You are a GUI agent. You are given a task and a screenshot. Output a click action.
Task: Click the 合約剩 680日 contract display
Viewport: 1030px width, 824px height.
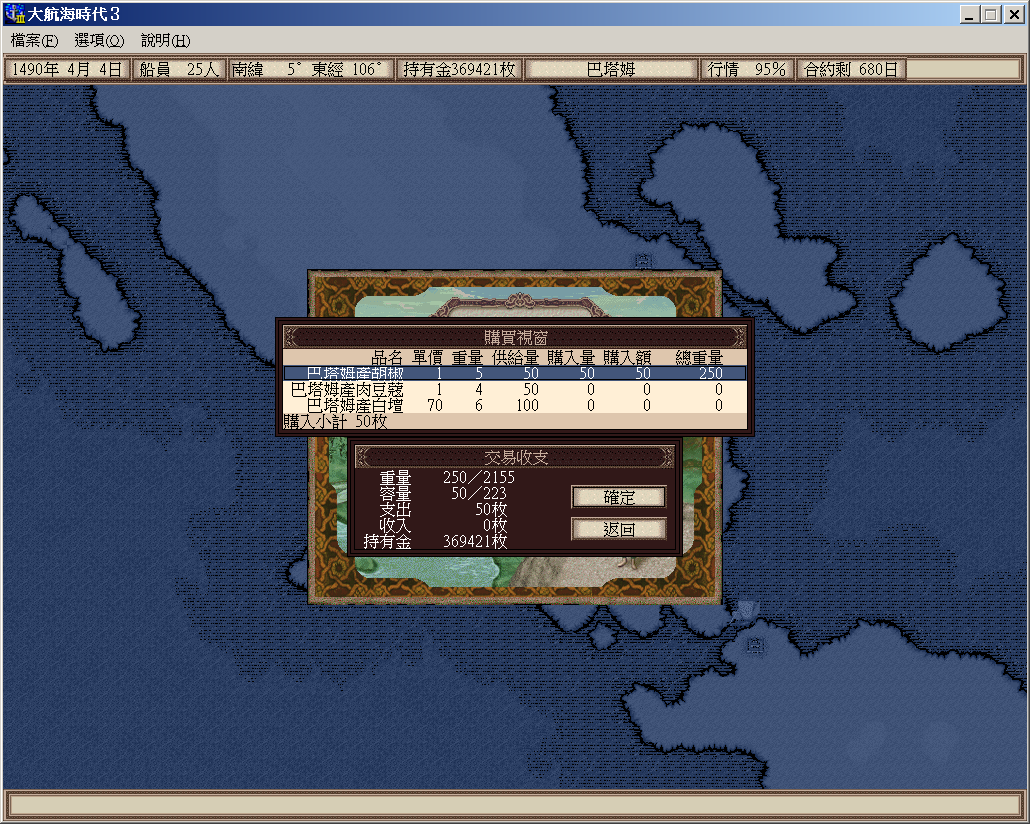(851, 70)
